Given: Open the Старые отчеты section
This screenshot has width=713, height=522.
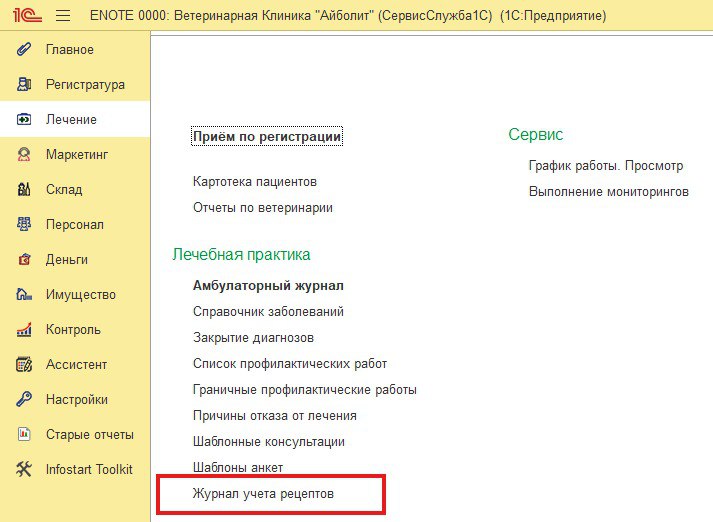Looking at the screenshot, I should (90, 434).
